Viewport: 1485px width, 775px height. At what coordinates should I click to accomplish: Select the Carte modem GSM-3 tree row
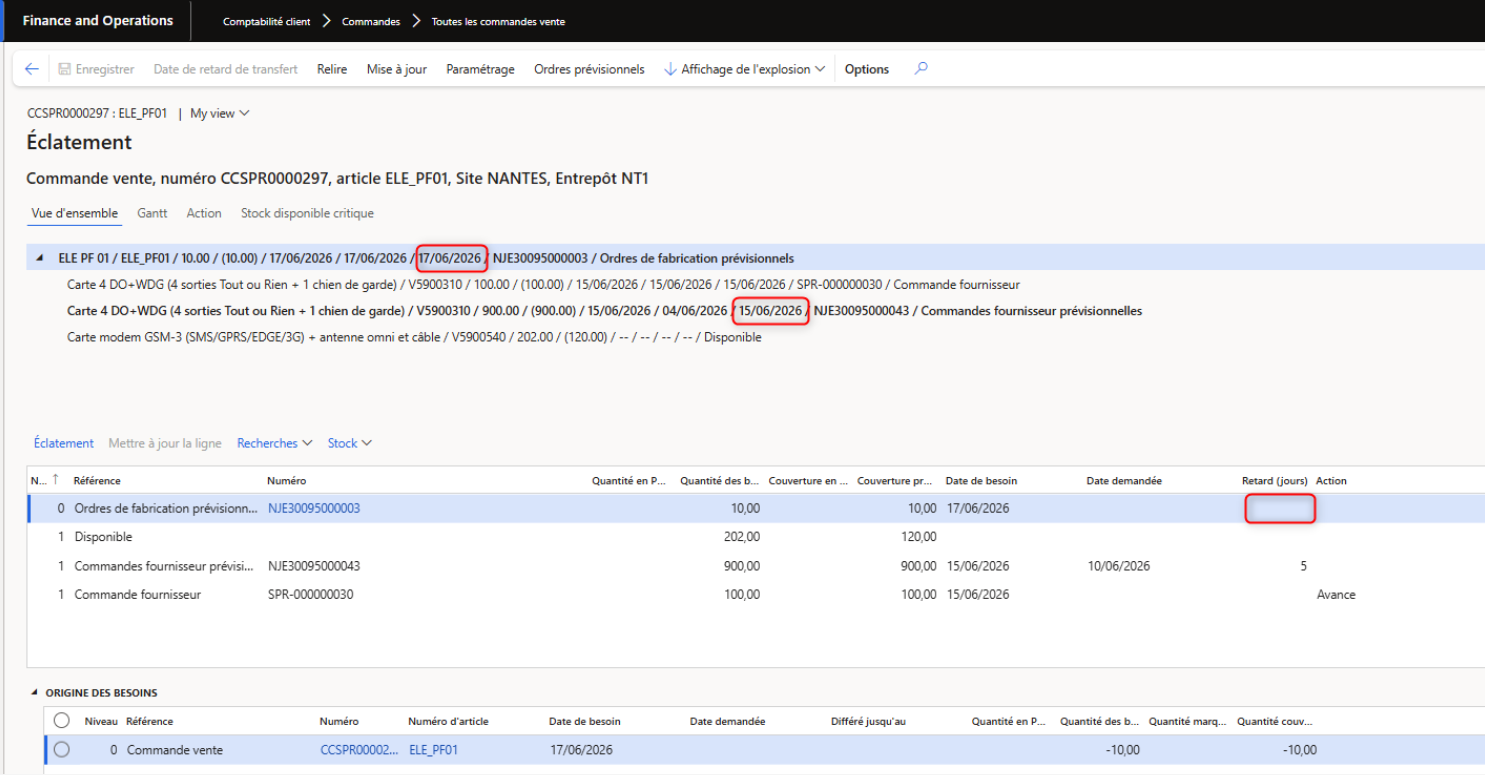414,337
